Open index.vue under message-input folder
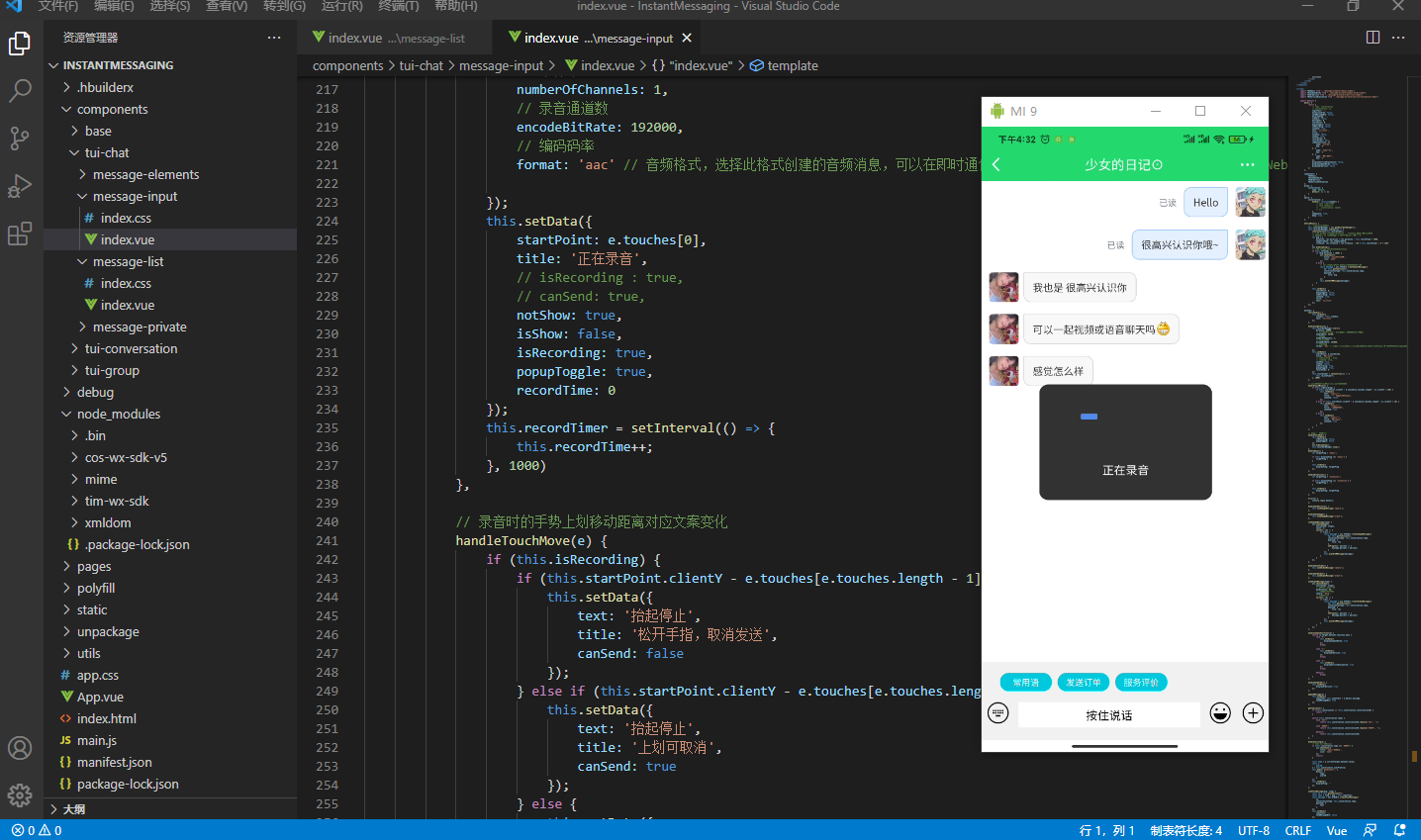The width and height of the screenshot is (1421, 840). coord(170,239)
